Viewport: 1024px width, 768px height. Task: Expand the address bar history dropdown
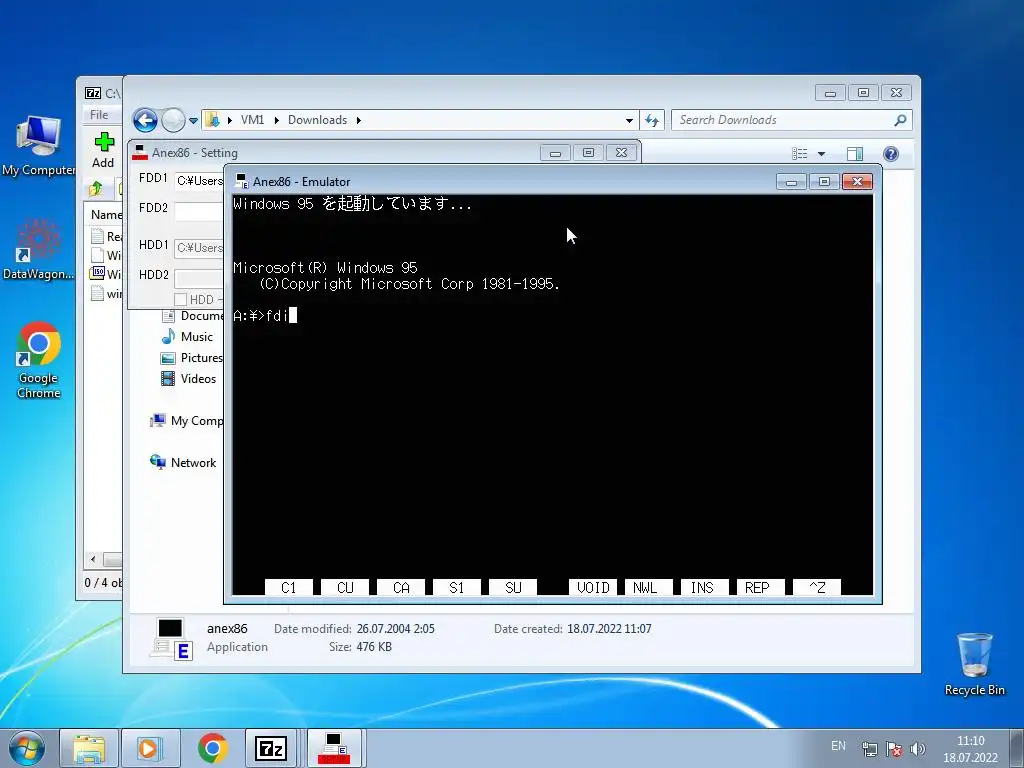click(629, 121)
